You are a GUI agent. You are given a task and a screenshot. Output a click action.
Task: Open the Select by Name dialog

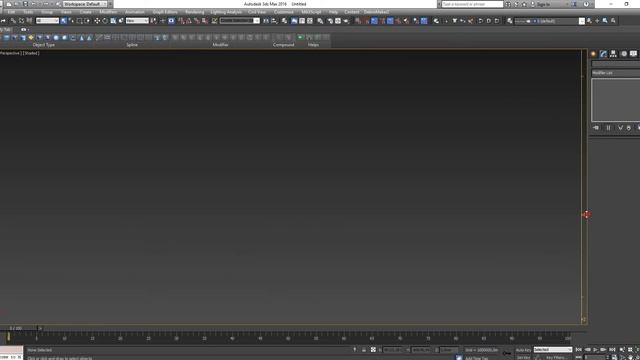(71, 20)
